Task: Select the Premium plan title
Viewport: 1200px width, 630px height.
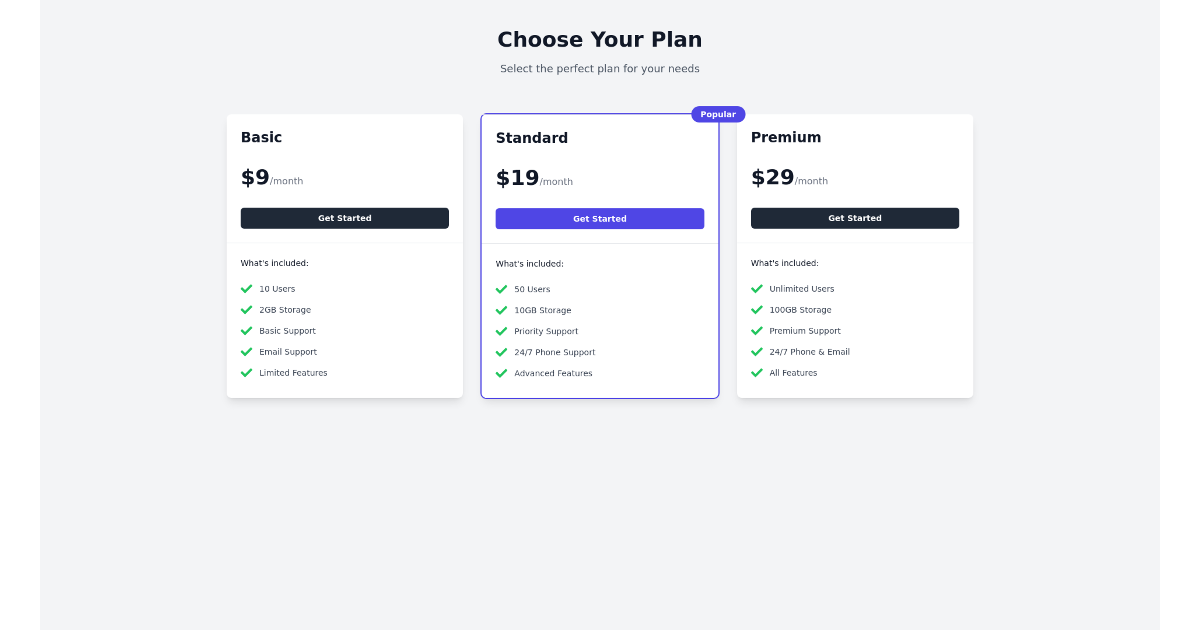Action: click(x=786, y=137)
